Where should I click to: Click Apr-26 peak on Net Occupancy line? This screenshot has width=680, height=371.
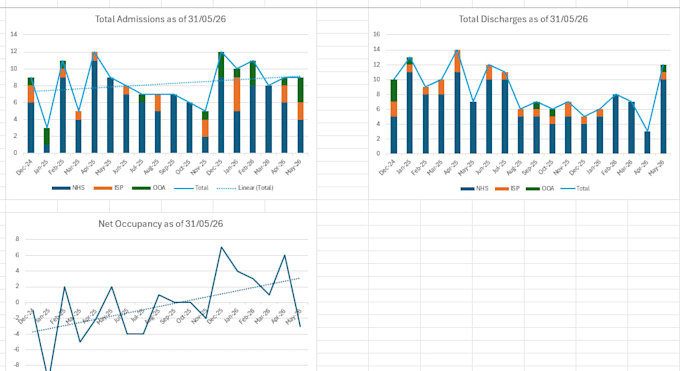[284, 255]
